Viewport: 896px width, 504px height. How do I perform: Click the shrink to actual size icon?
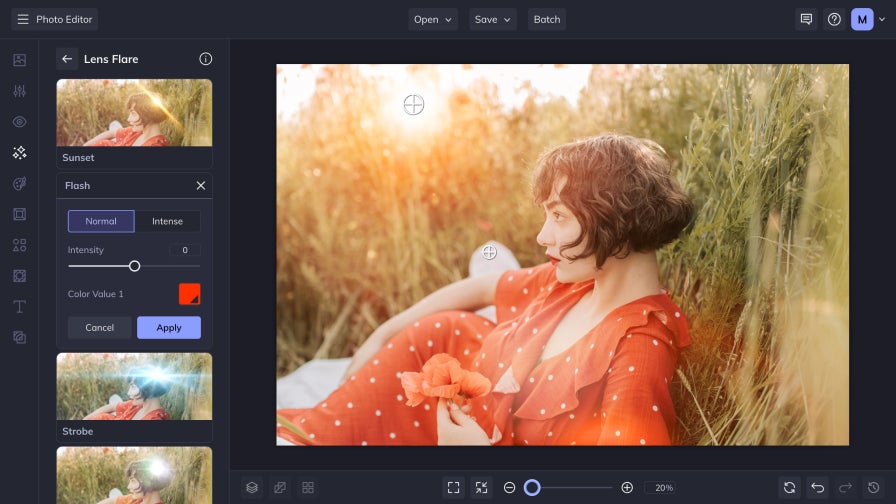tap(482, 487)
